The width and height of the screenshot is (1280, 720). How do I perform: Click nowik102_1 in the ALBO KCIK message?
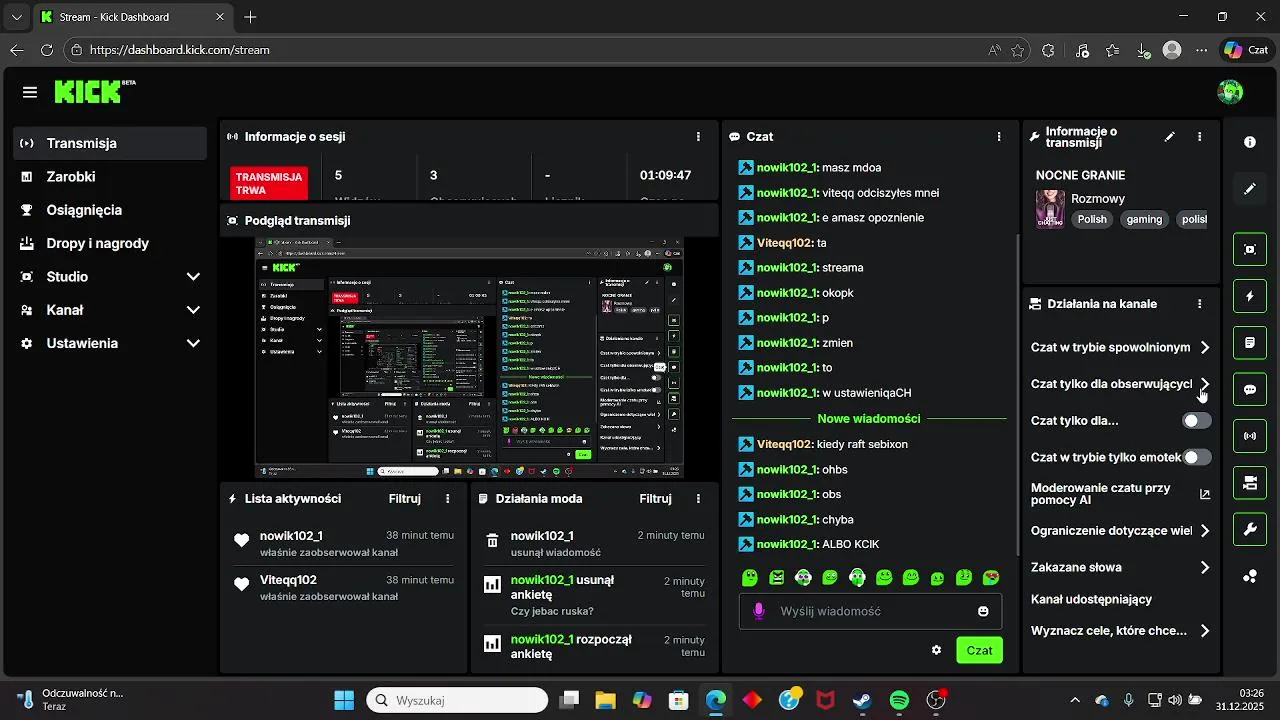pyautogui.click(x=788, y=544)
